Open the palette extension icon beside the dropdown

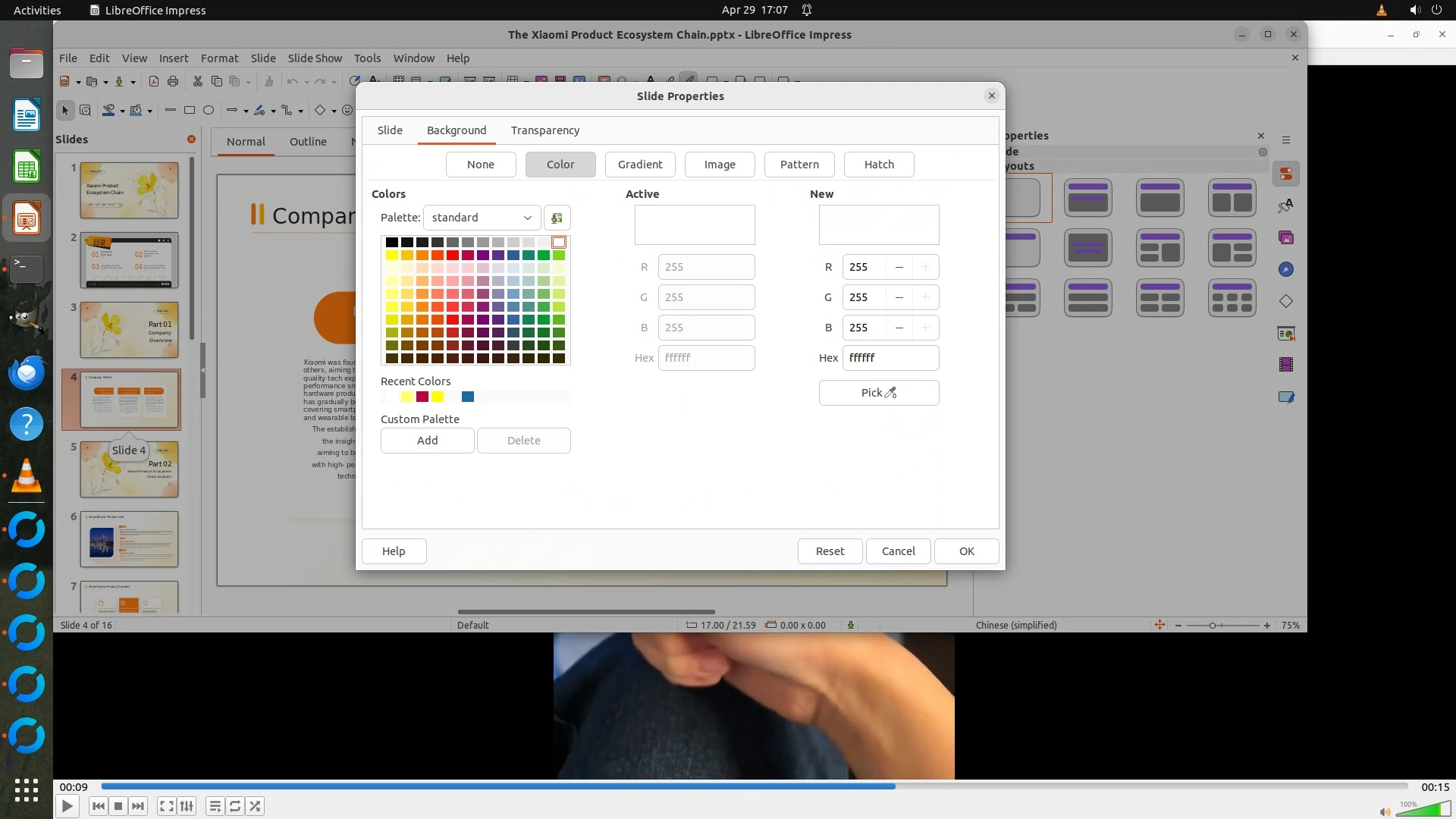coord(557,218)
